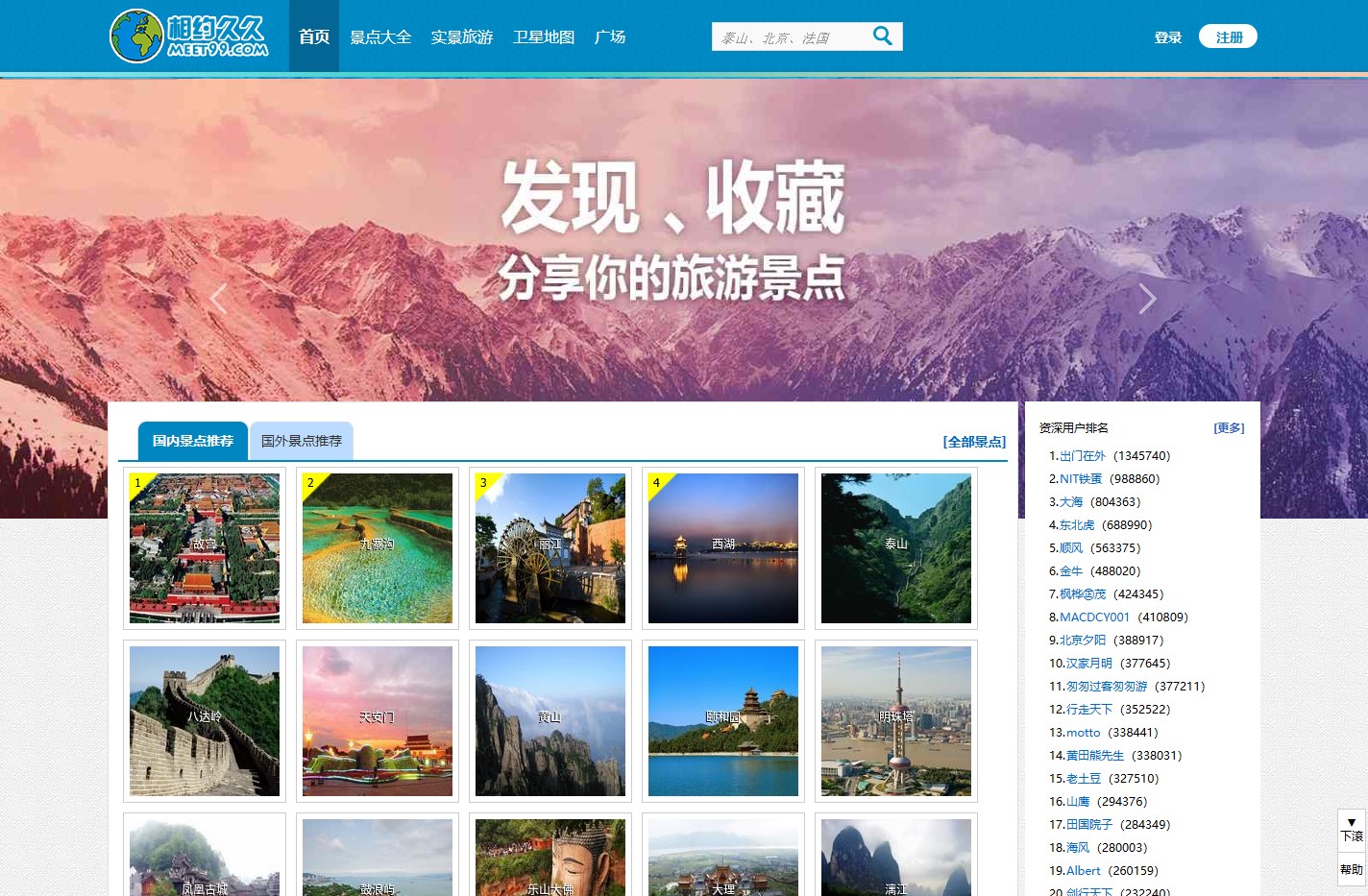The image size is (1368, 896).
Task: Switch to 国外景点推荐 tab
Action: (x=302, y=441)
